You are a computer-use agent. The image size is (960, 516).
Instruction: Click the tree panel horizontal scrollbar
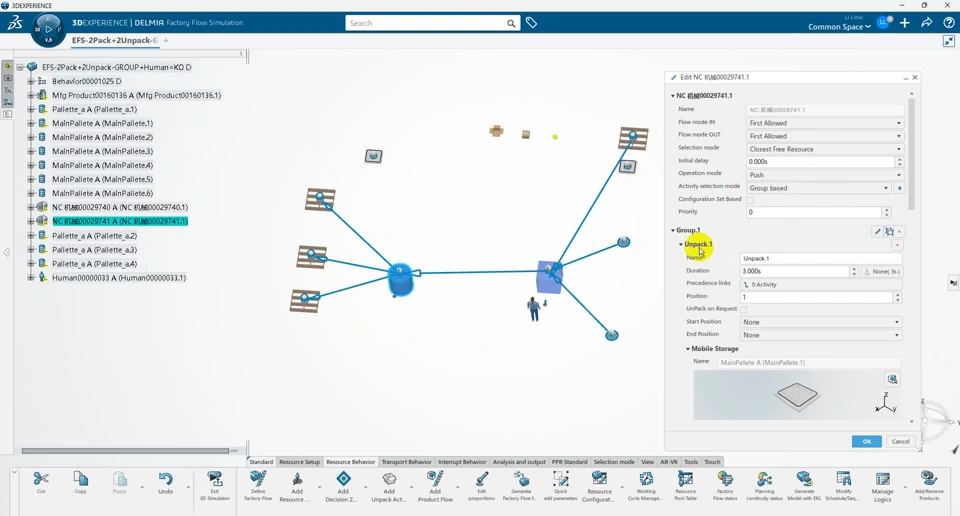click(x=126, y=451)
